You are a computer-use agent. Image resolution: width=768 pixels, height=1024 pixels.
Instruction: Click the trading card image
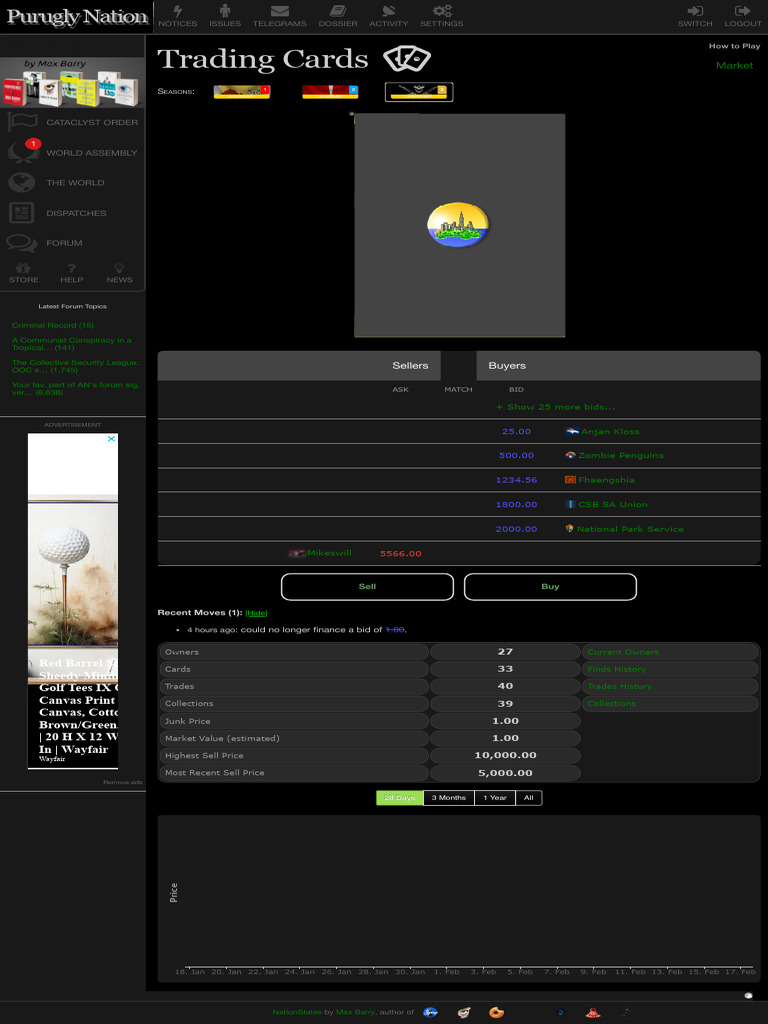(459, 225)
